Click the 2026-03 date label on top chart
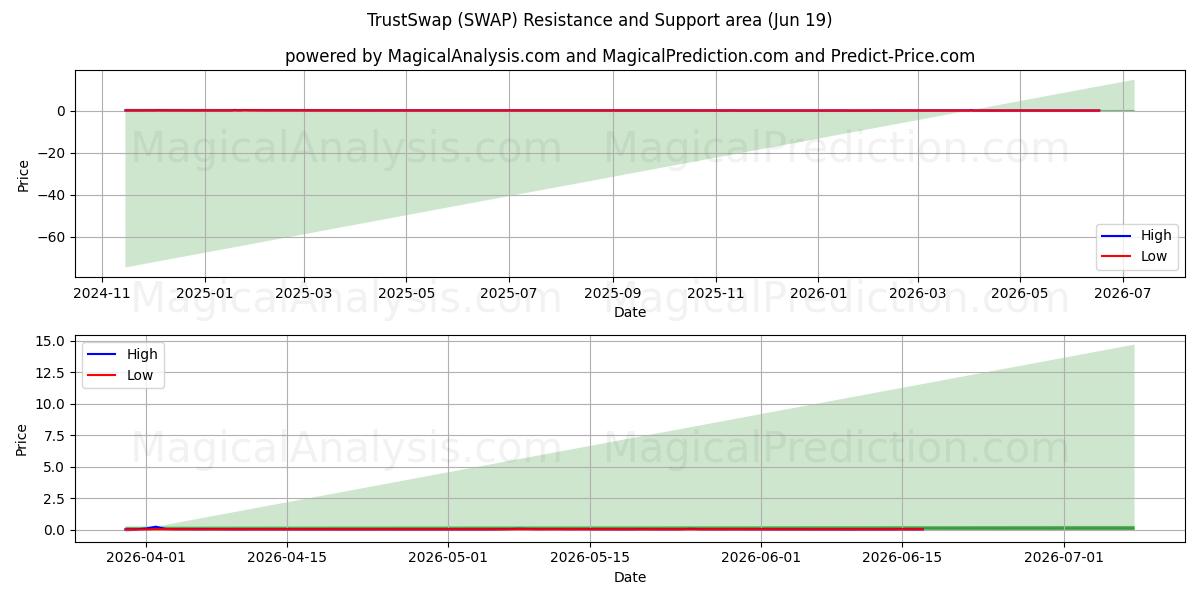The height and width of the screenshot is (600, 1200). 917,294
